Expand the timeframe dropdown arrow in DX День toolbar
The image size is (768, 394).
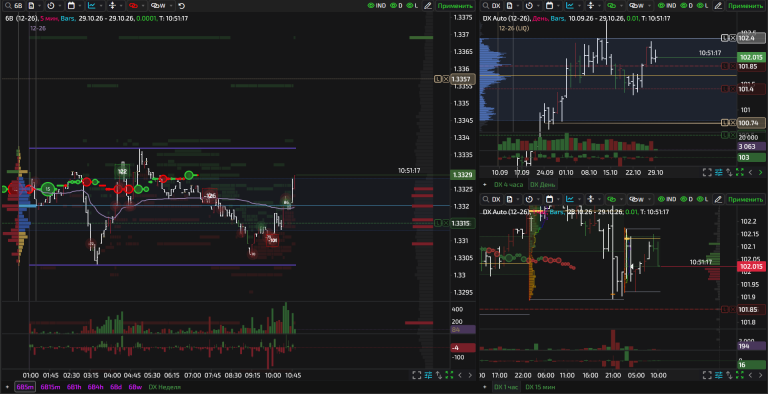coord(538,6)
